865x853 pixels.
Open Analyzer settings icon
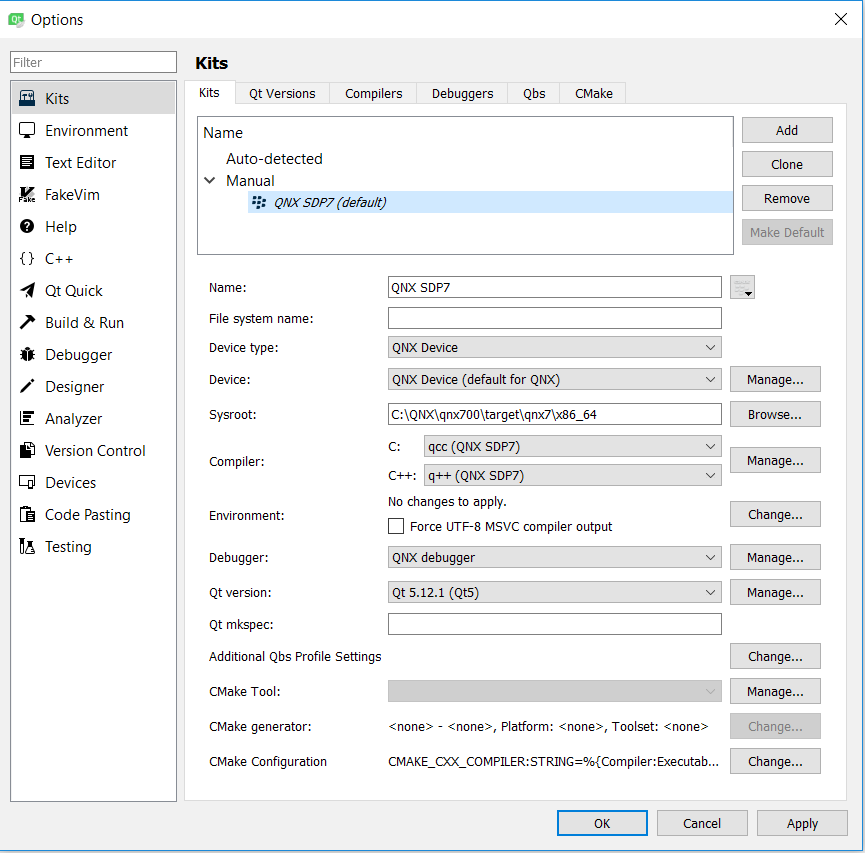click(27, 418)
